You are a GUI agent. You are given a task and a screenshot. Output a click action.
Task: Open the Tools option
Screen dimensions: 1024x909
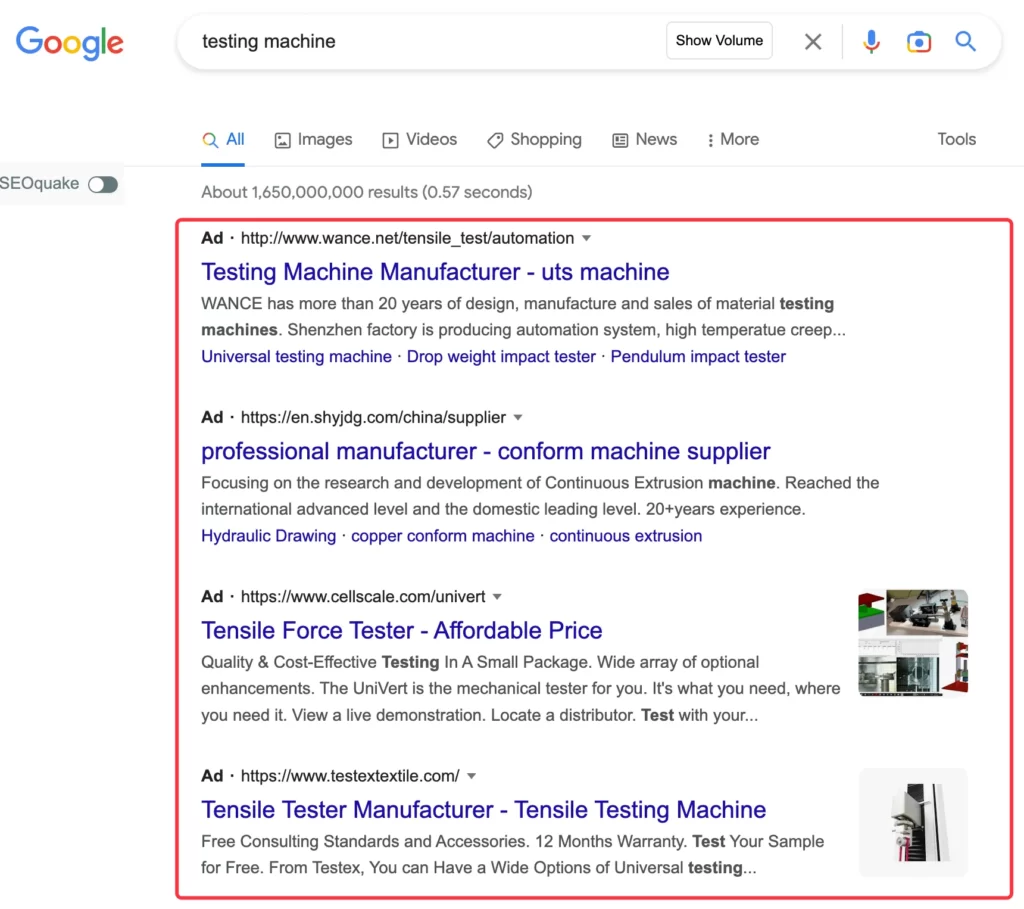click(956, 139)
